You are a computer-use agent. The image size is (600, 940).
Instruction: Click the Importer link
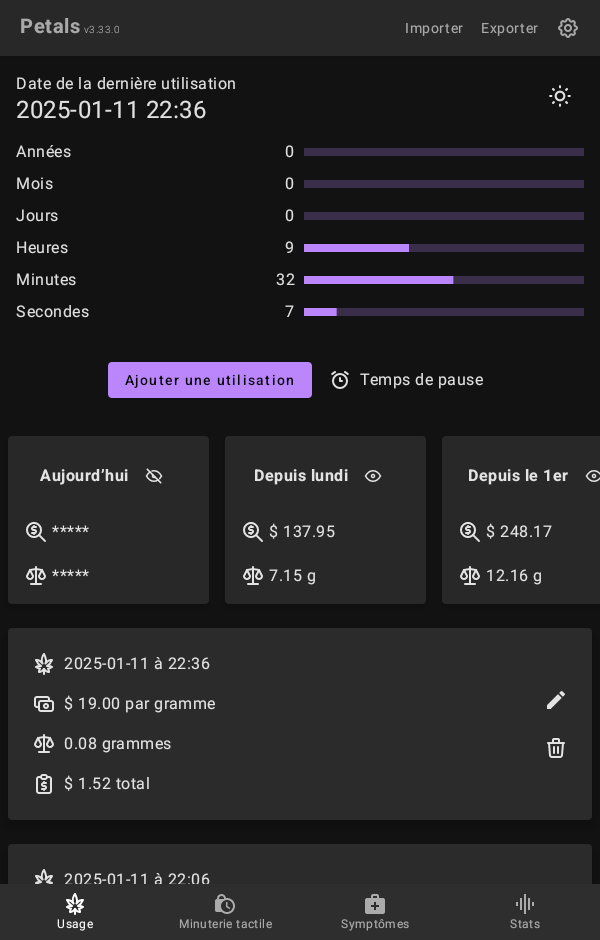click(x=434, y=28)
